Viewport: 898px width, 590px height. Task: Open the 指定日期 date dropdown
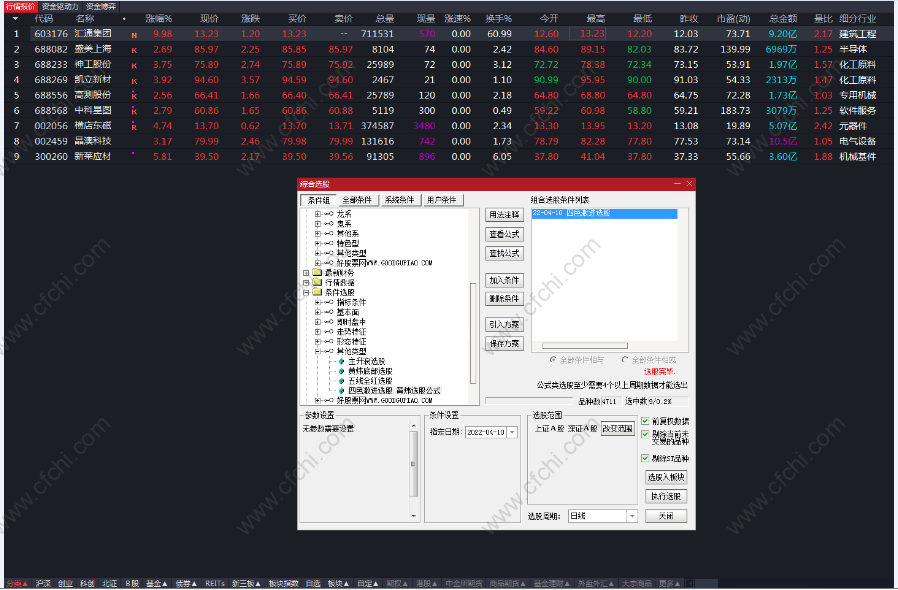coord(513,432)
